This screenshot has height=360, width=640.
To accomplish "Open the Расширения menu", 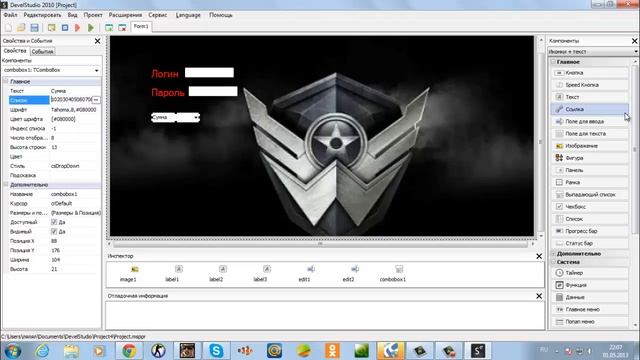I will pos(125,15).
